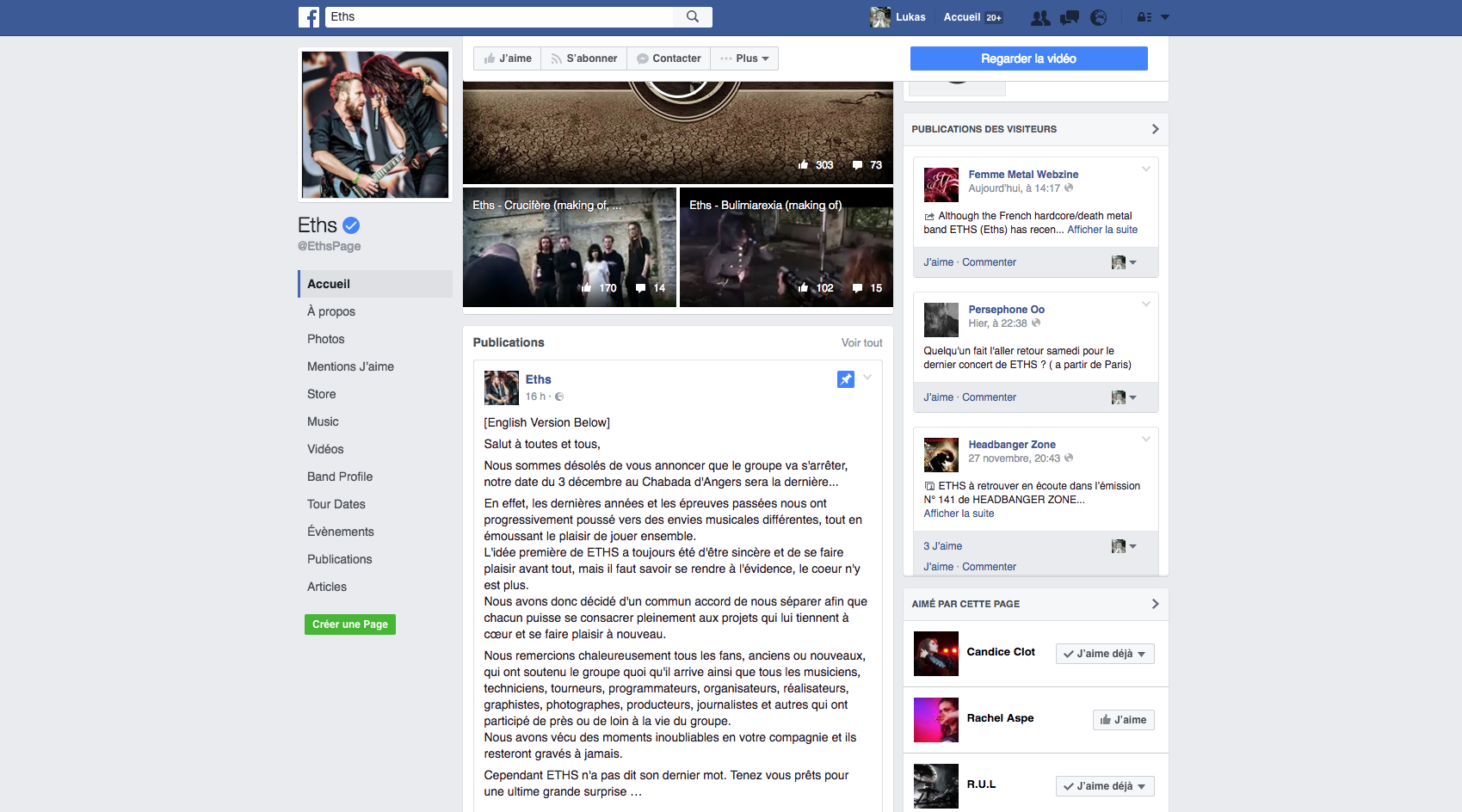Like Rachel Aspe page with J'aime

[1124, 720]
